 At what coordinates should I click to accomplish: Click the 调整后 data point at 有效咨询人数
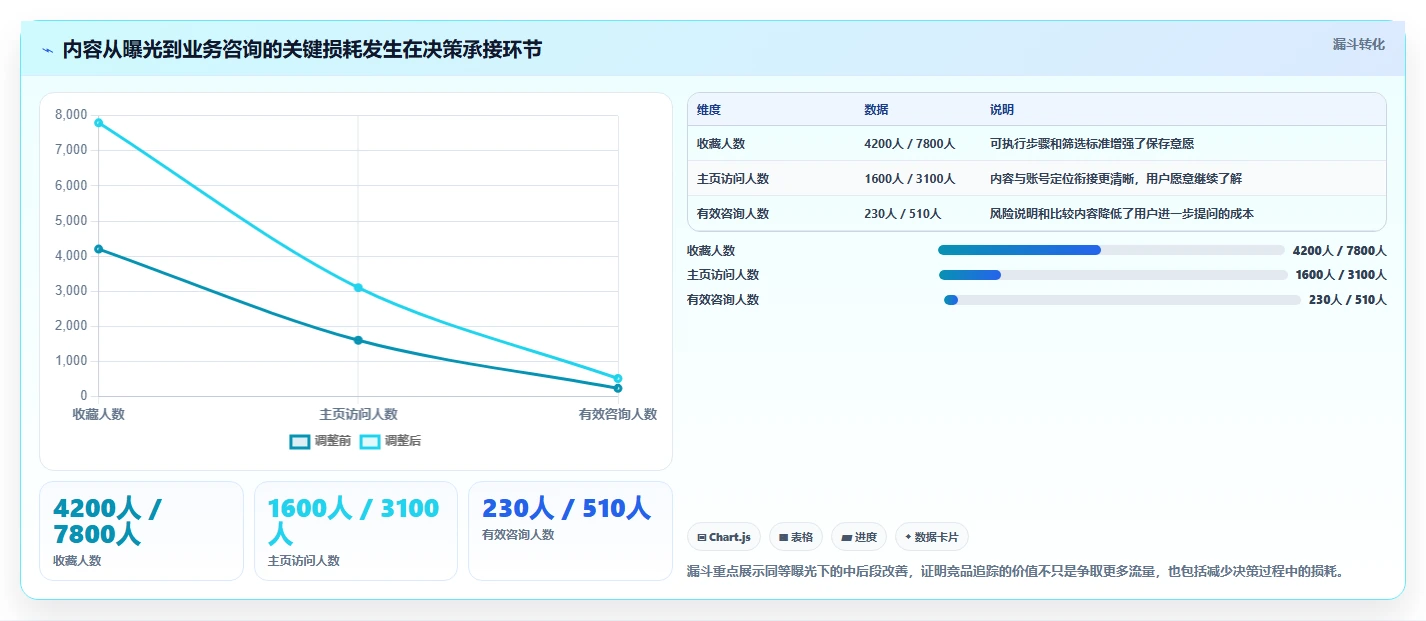pyautogui.click(x=618, y=378)
